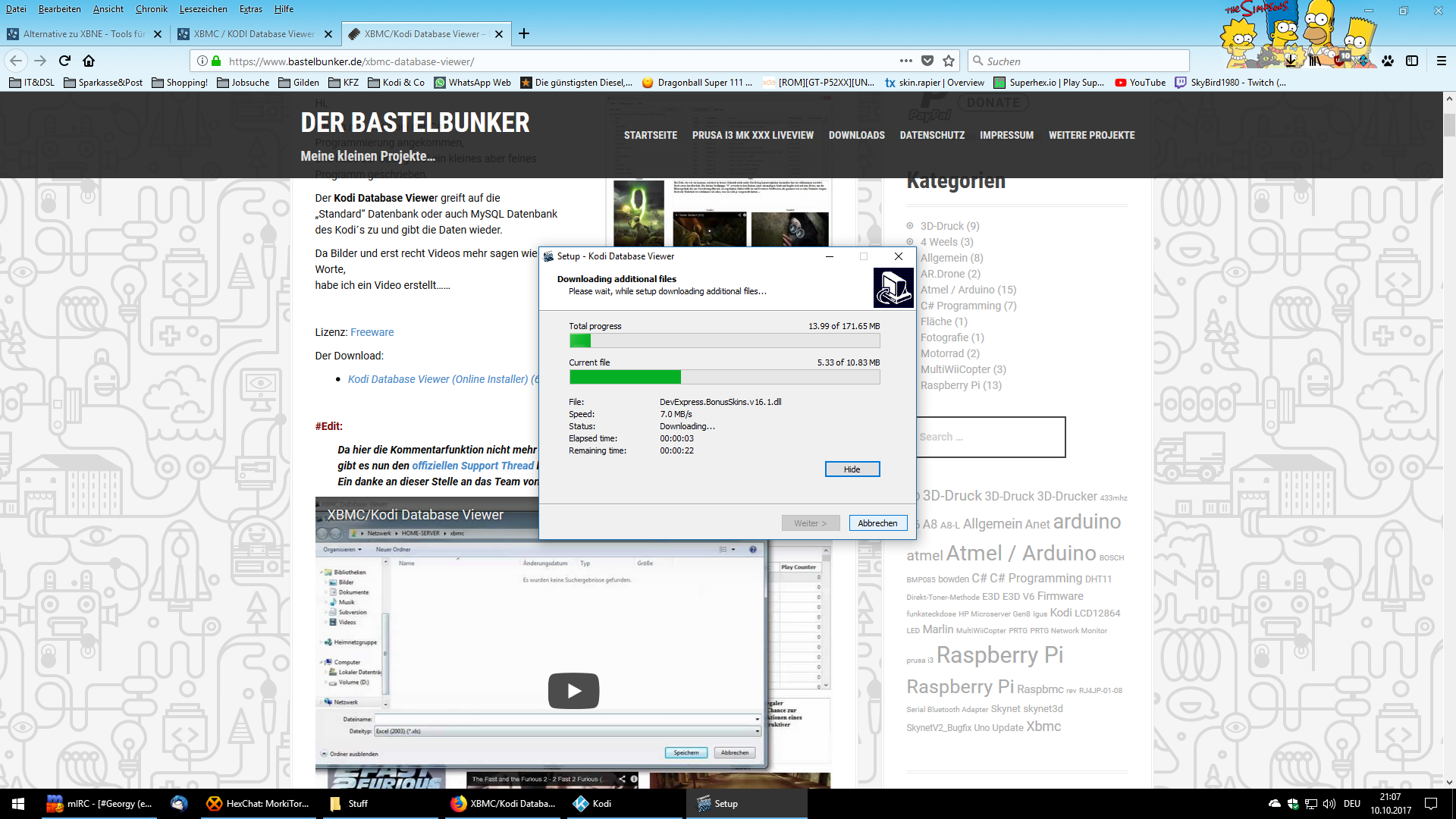Open the Chronik menu

coord(152,9)
